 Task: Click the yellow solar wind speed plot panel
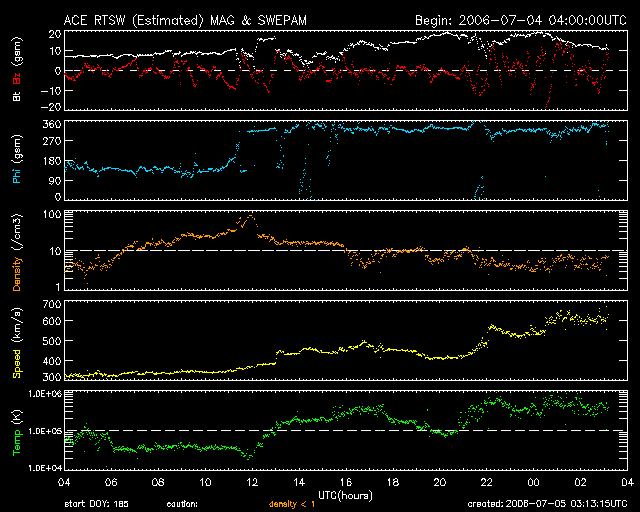pyautogui.click(x=346, y=340)
